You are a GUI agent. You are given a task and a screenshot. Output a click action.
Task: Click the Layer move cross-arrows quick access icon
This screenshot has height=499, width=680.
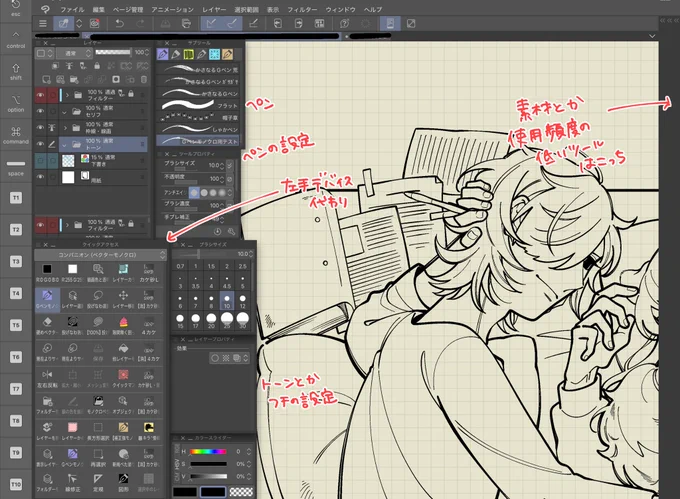123,296
